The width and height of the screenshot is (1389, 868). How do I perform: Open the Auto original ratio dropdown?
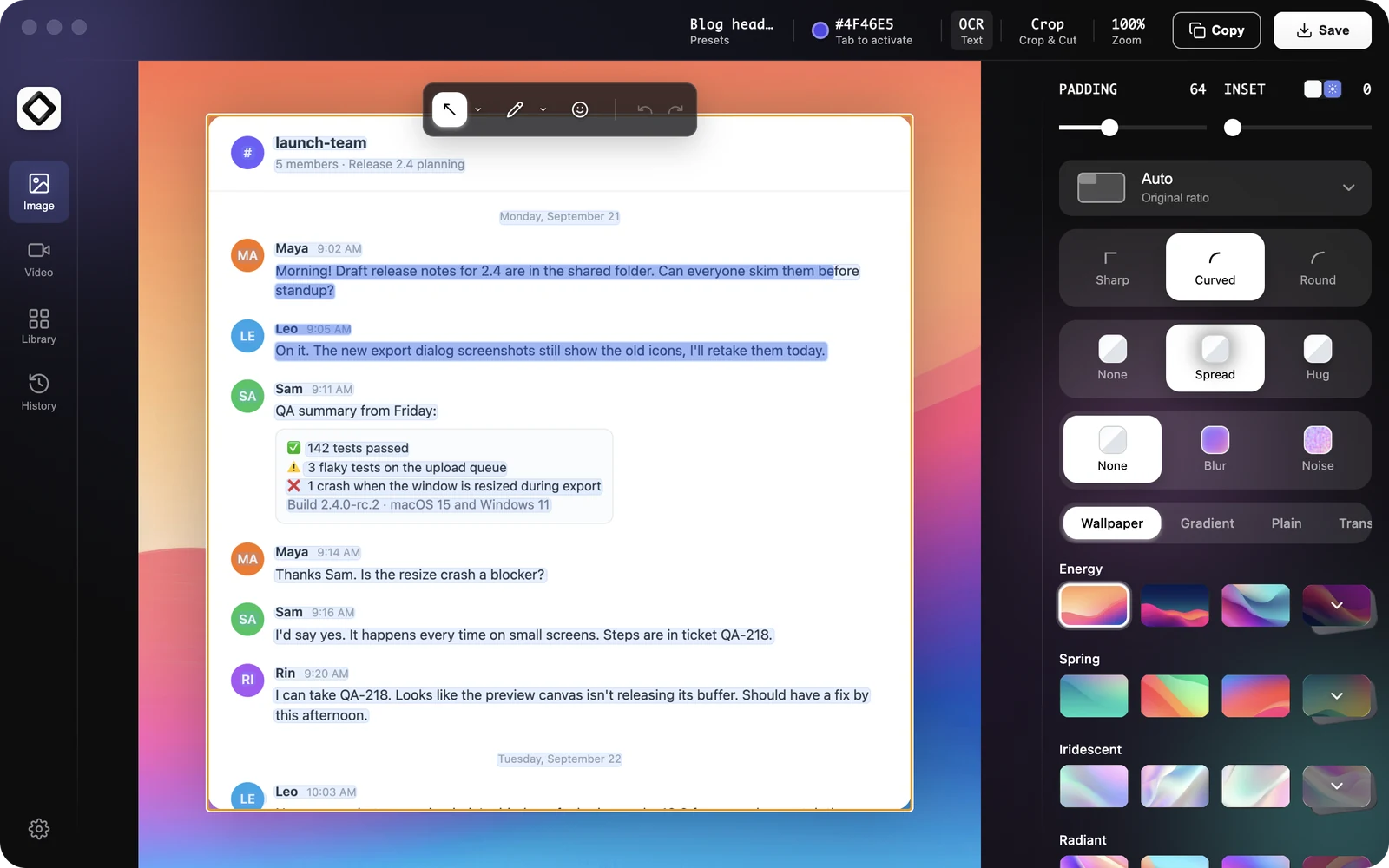1215,187
